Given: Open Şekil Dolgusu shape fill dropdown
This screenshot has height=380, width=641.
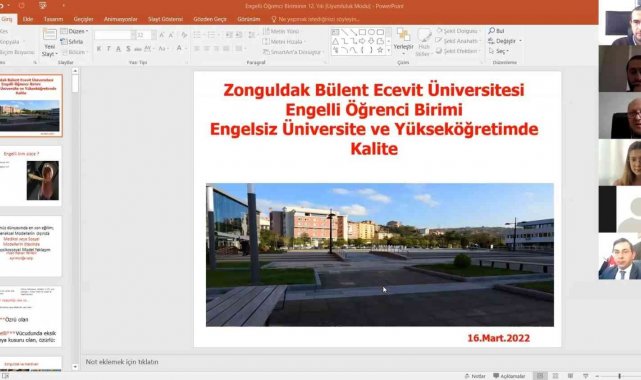Looking at the screenshot, I should pyautogui.click(x=457, y=31).
